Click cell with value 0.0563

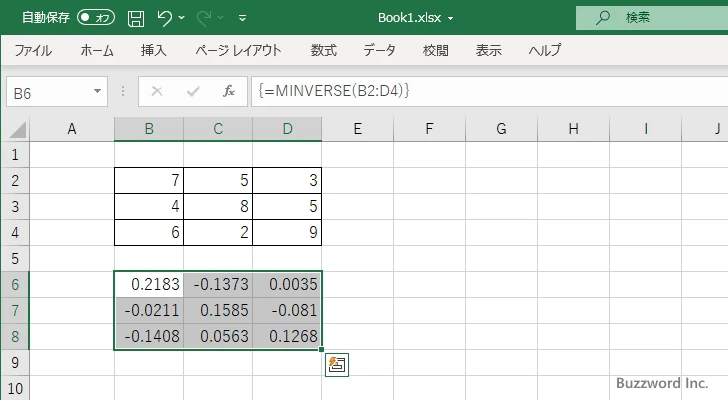pyautogui.click(x=218, y=336)
